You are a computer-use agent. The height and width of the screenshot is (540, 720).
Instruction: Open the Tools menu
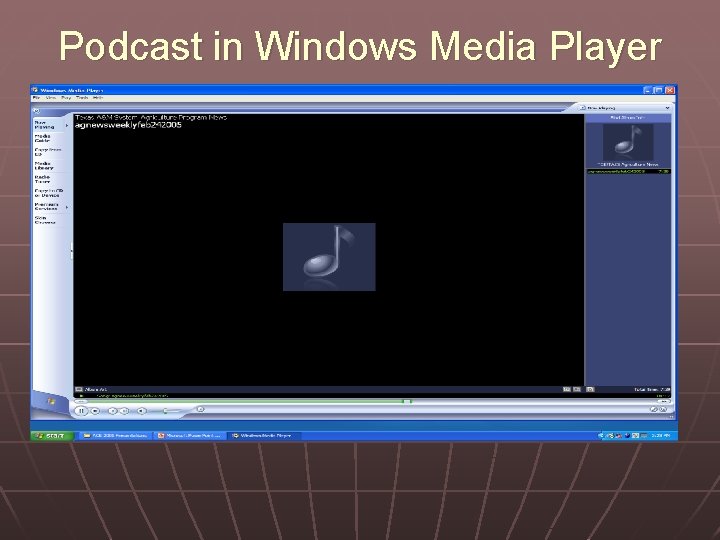82,98
